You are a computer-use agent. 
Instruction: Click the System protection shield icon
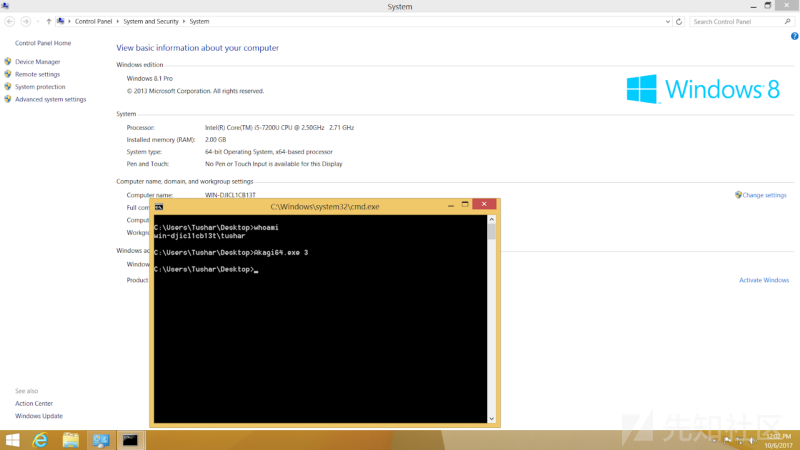tap(8, 87)
